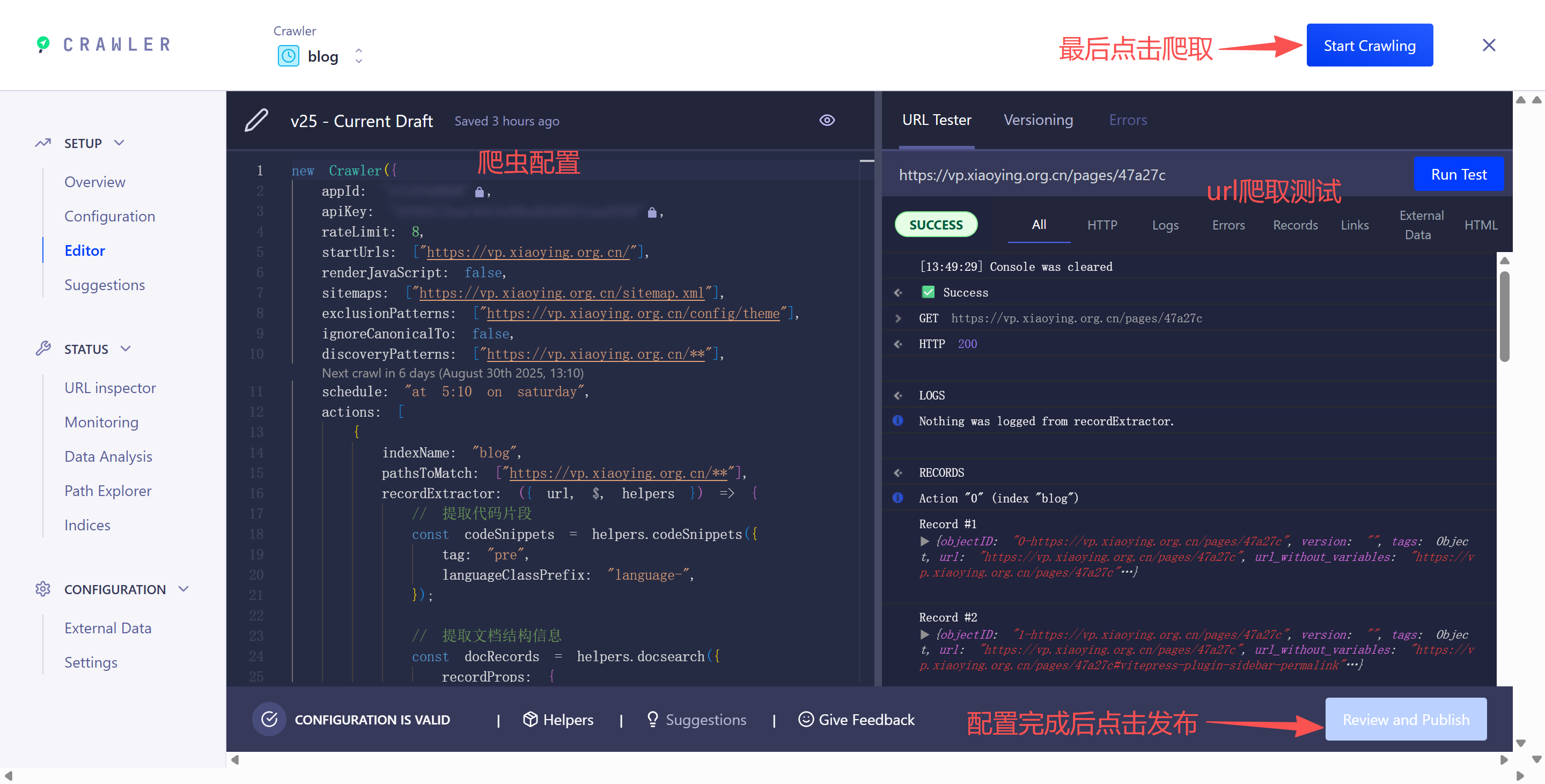1545x784 pixels.
Task: Click the lock icon next to appId
Action: coord(479,192)
